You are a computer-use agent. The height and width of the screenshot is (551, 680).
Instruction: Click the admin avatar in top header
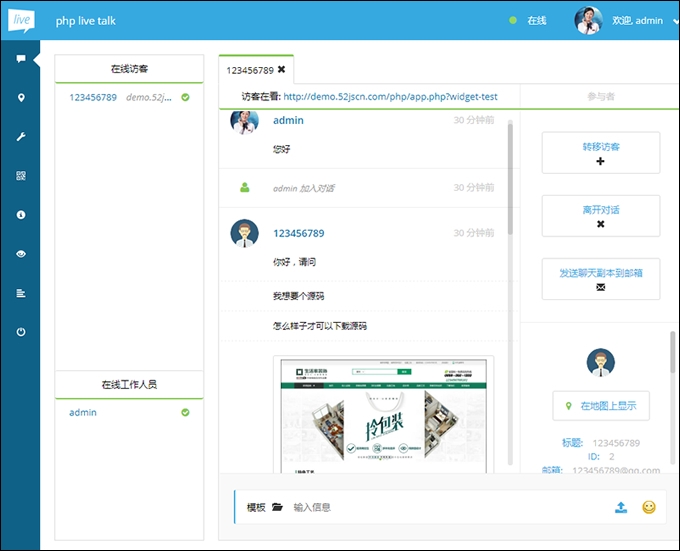coord(588,20)
